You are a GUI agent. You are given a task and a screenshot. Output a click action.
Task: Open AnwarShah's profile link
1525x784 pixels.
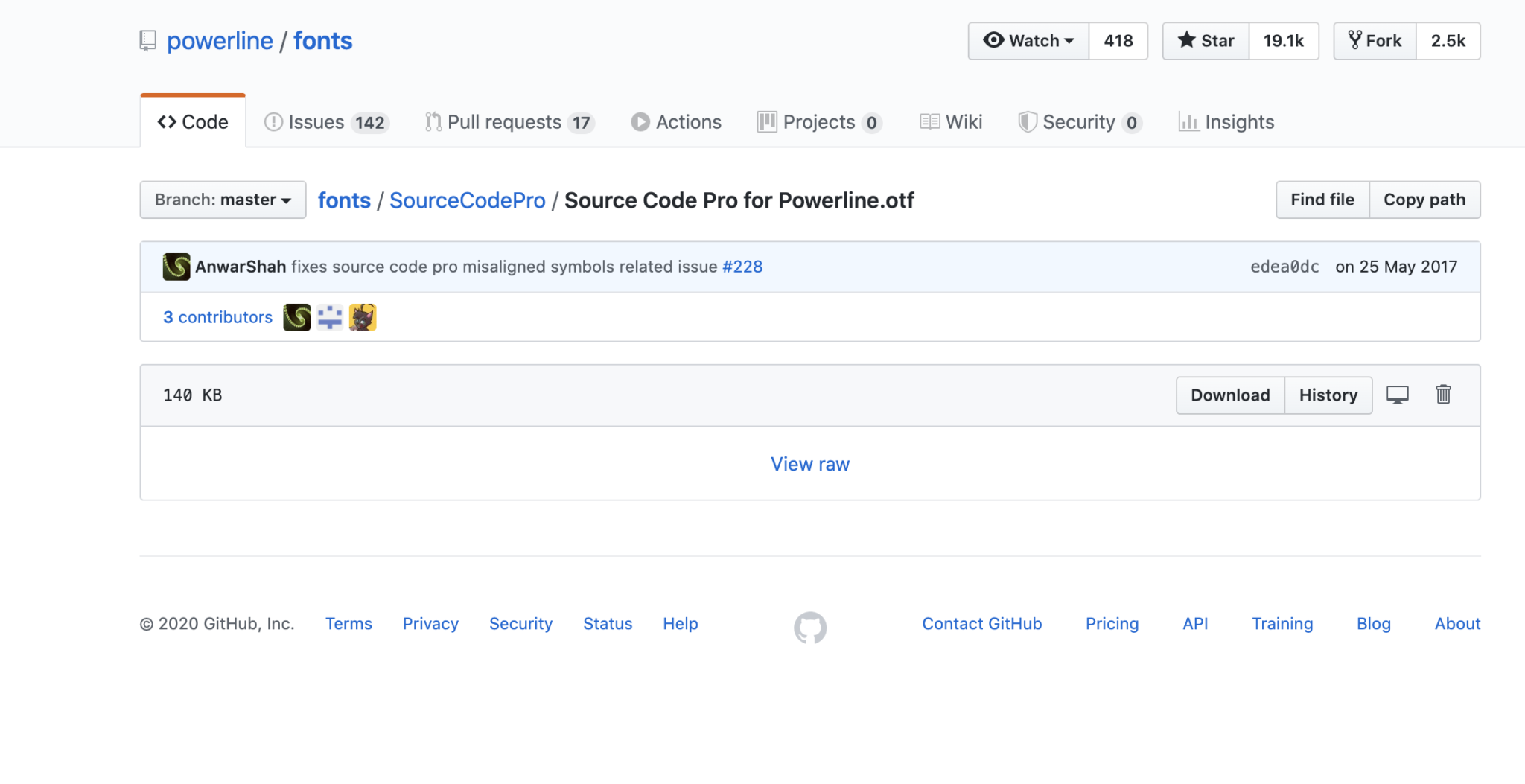point(241,267)
